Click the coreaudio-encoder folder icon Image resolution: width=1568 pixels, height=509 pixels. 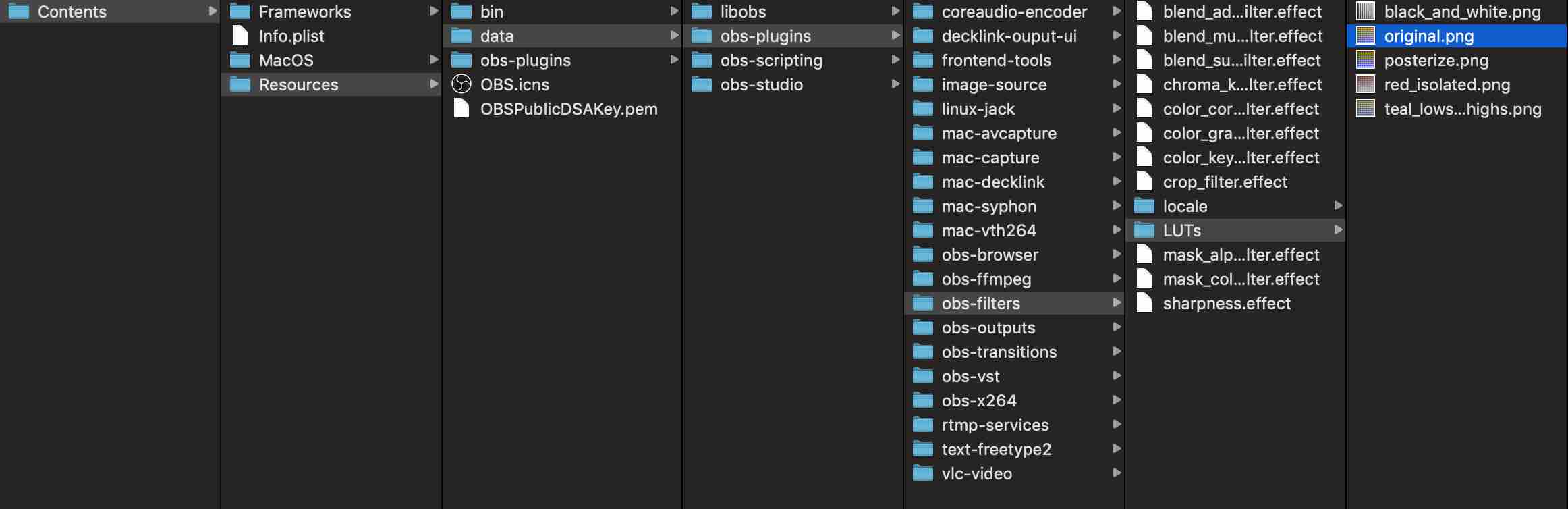coord(923,11)
